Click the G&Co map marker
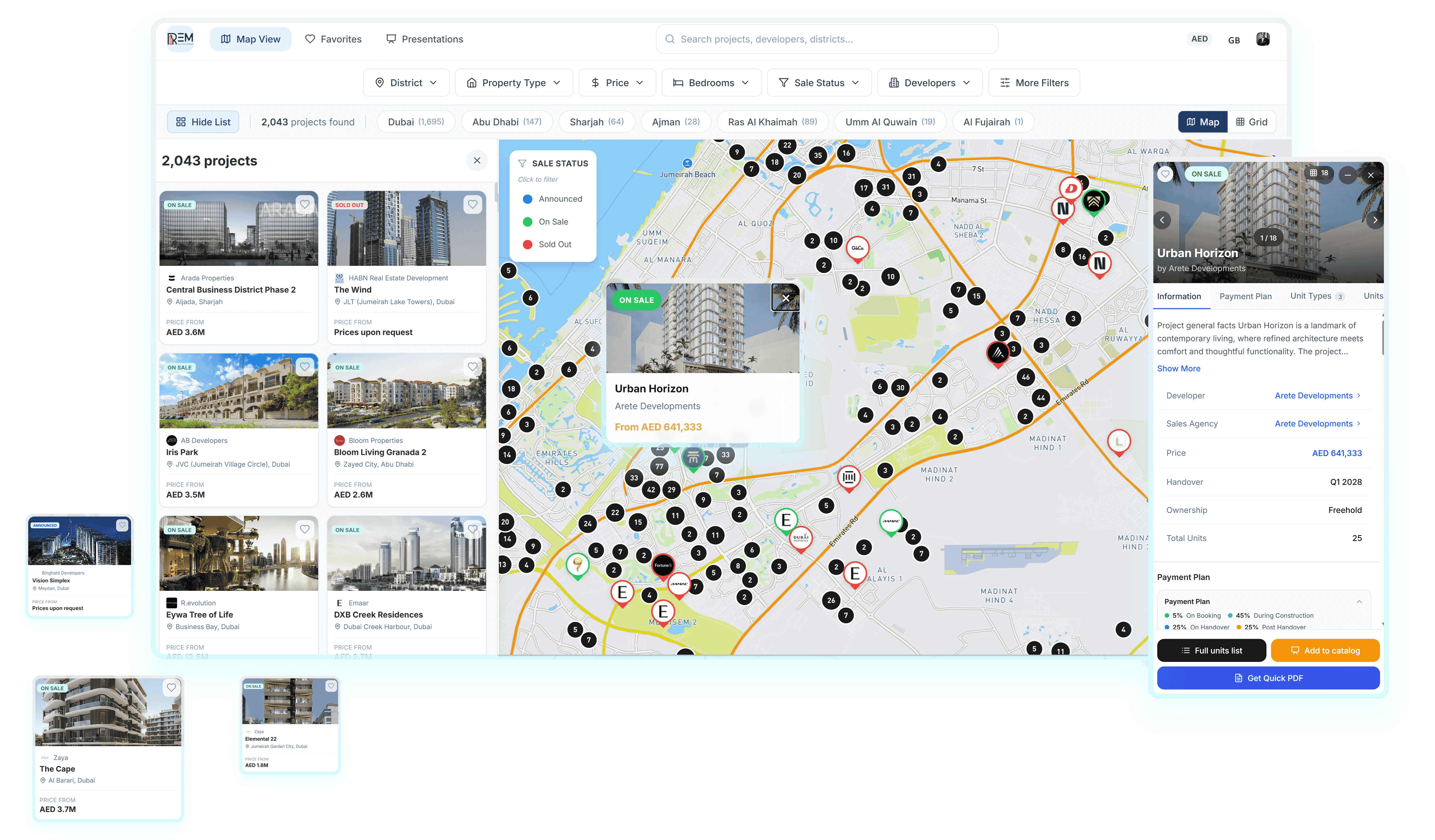This screenshot has height=840, width=1435. [857, 249]
